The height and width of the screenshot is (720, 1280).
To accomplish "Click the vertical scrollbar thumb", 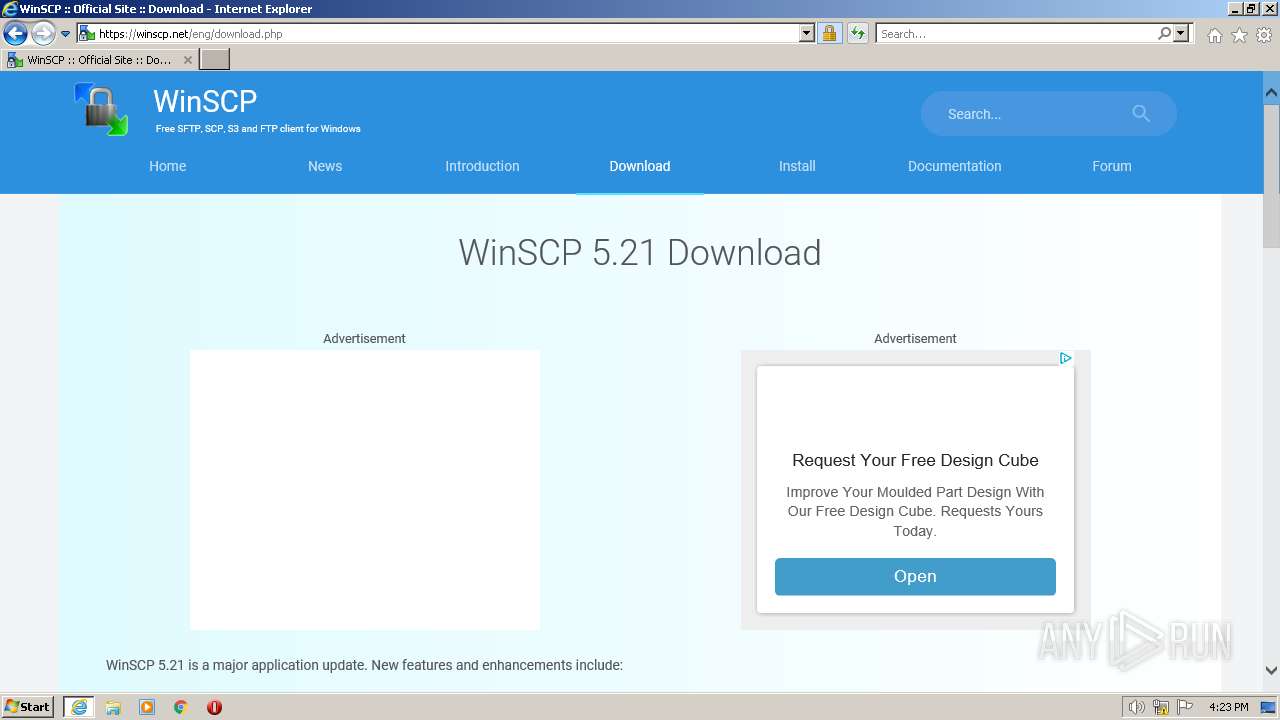I will (1271, 175).
